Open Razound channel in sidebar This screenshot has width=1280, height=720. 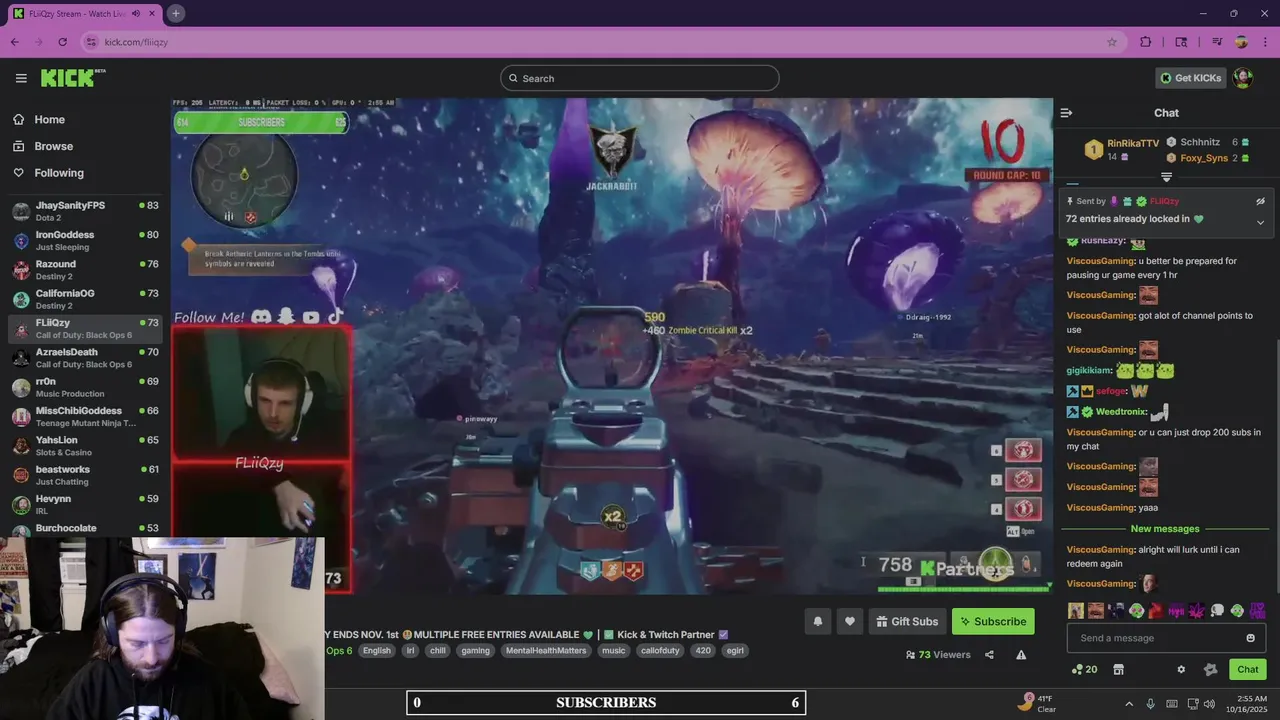coord(85,270)
